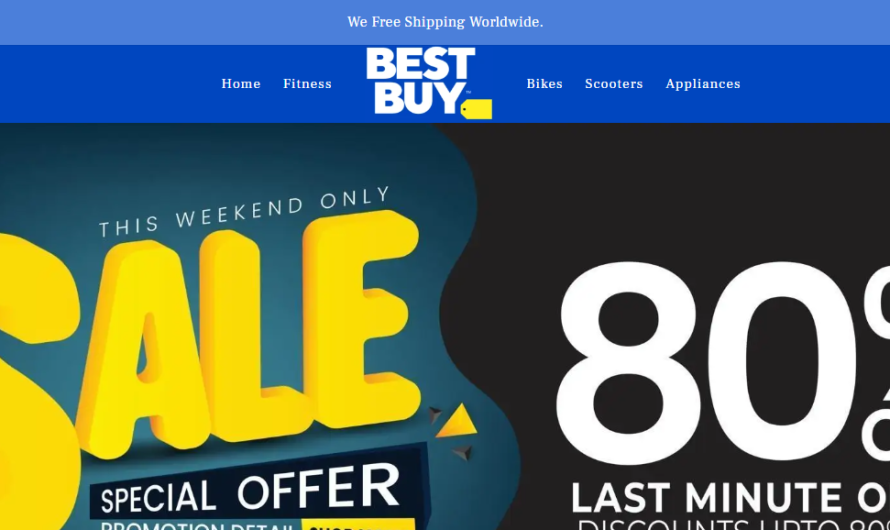Click the Discounts Upto 80% text line

734,524
